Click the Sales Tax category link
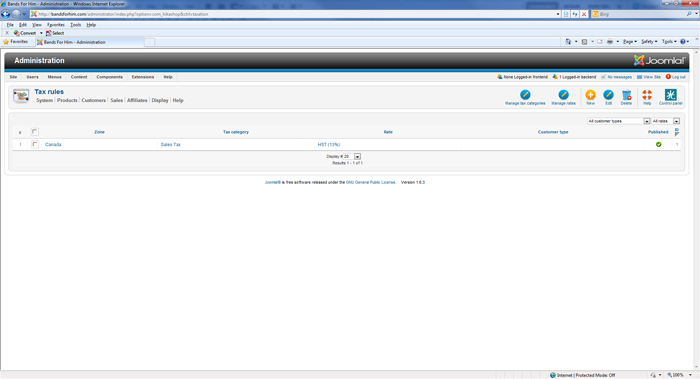The height and width of the screenshot is (379, 700). [171, 145]
